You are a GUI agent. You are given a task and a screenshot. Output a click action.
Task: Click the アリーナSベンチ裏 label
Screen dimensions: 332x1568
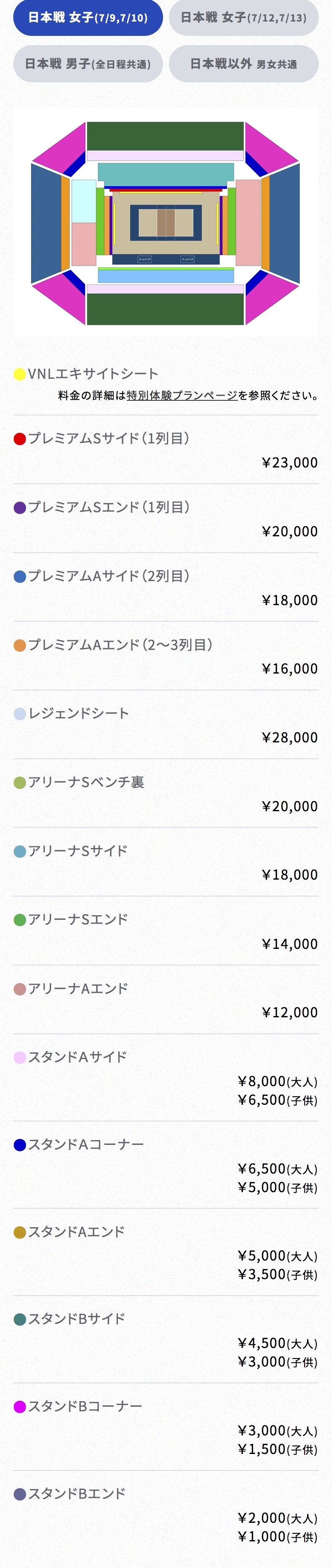(86, 782)
